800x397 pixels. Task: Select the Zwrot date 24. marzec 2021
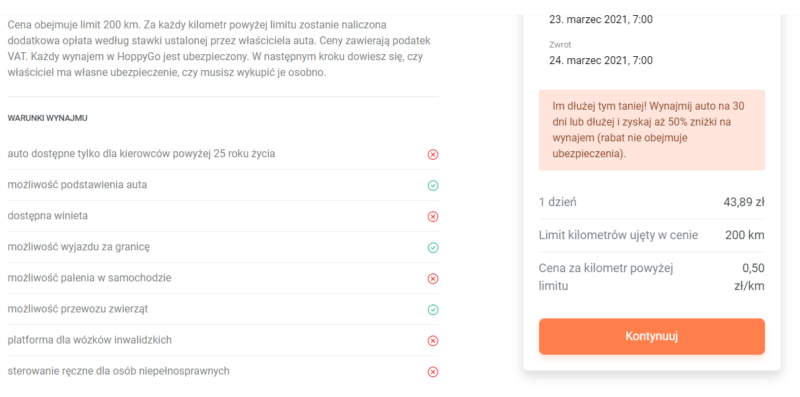(x=601, y=60)
